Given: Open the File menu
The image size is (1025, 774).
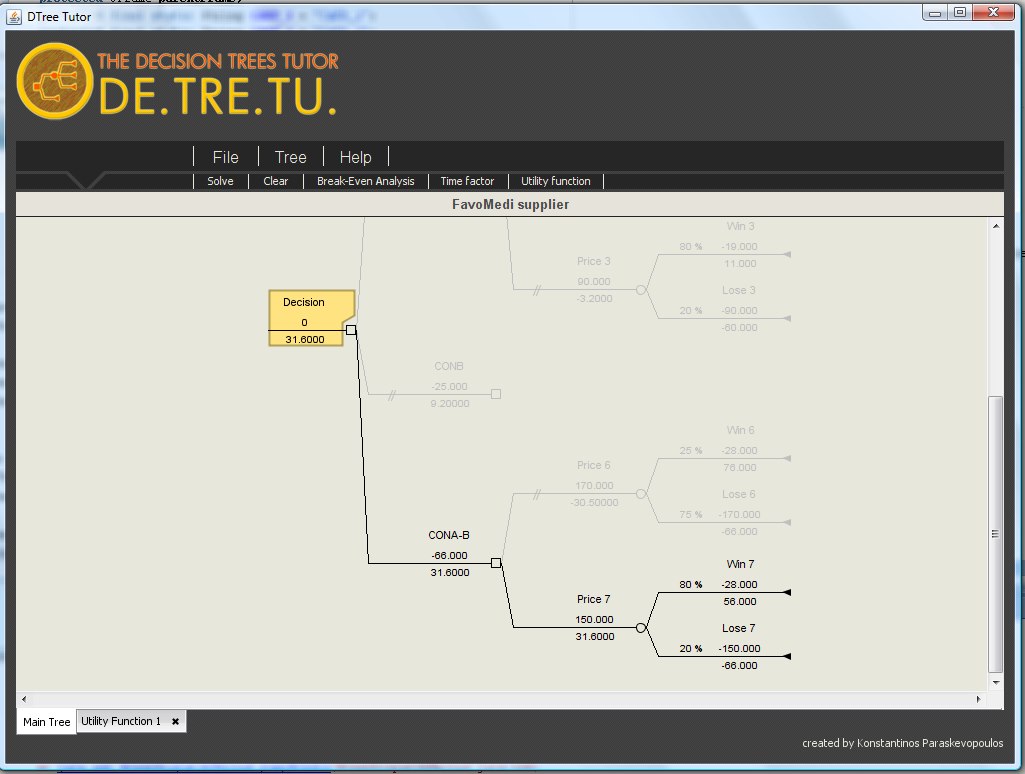Looking at the screenshot, I should [225, 157].
